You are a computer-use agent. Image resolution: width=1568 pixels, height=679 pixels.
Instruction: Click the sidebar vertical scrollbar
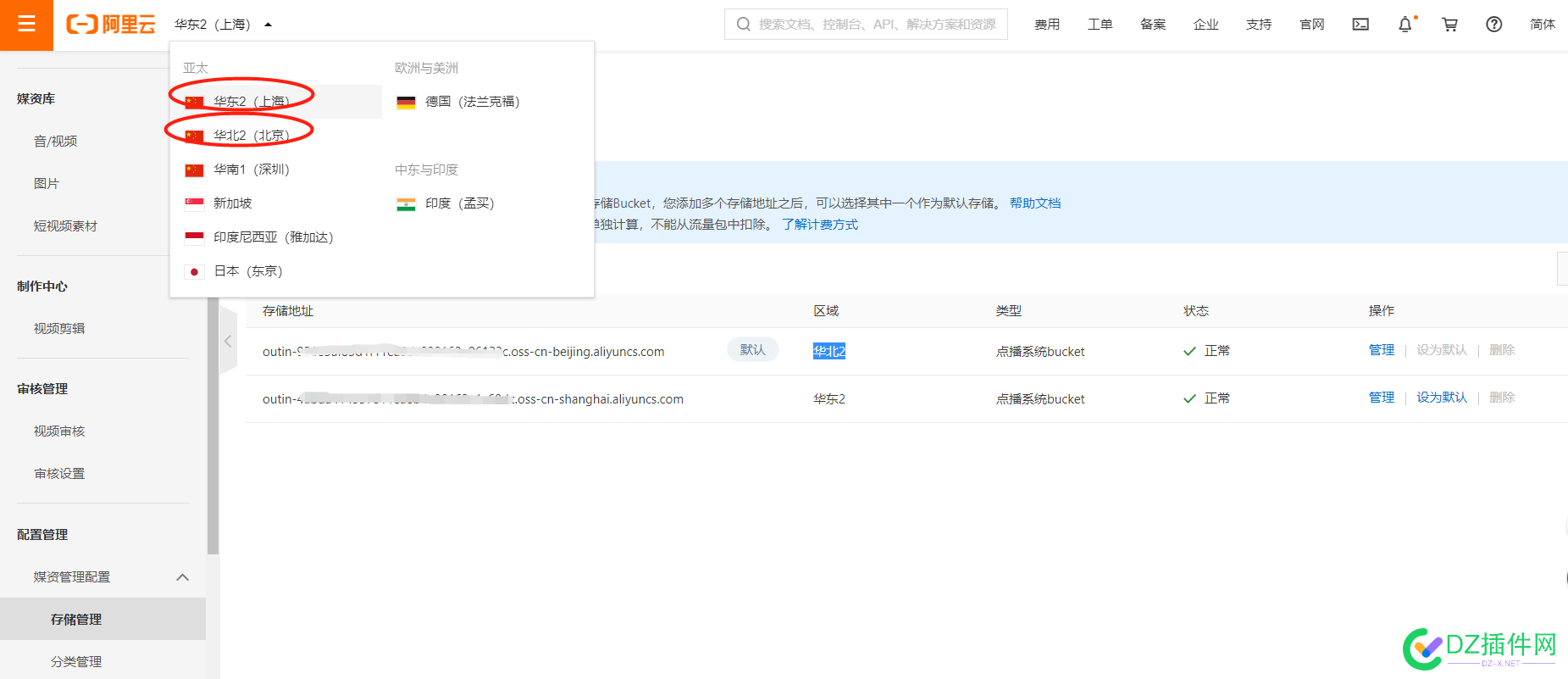point(213,424)
